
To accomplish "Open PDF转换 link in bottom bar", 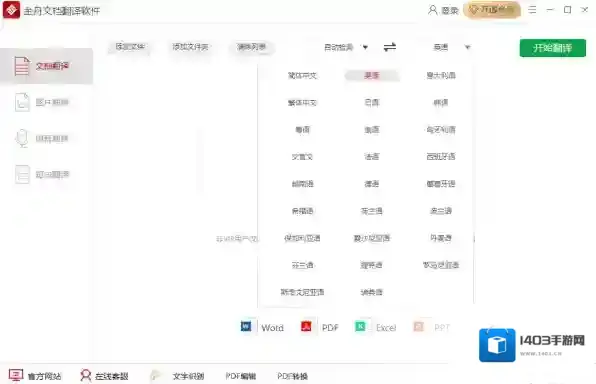I will point(292,376).
